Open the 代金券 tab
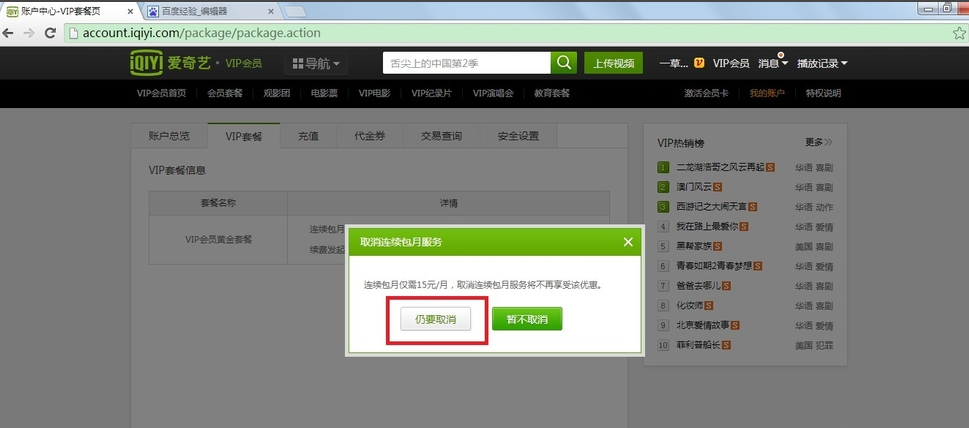Image resolution: width=969 pixels, height=428 pixels. click(370, 136)
